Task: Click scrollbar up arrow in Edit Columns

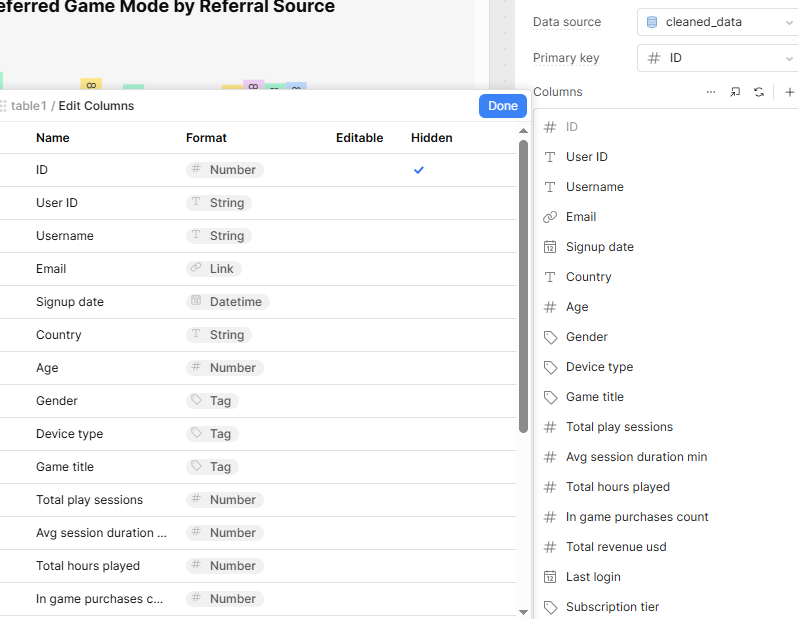Action: [523, 131]
